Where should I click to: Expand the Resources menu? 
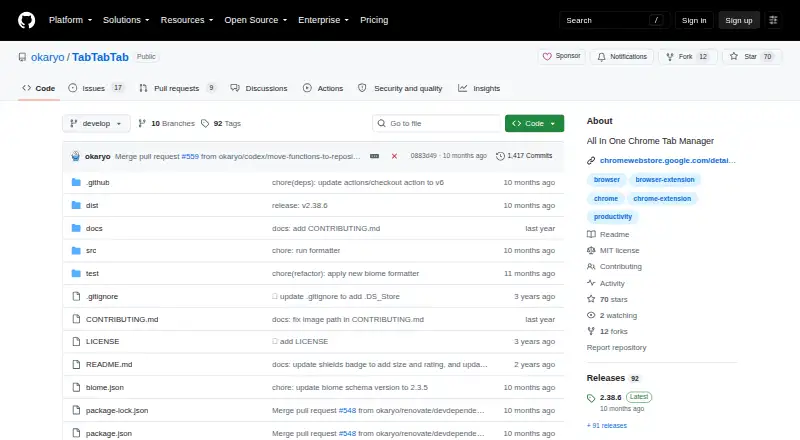pos(187,20)
